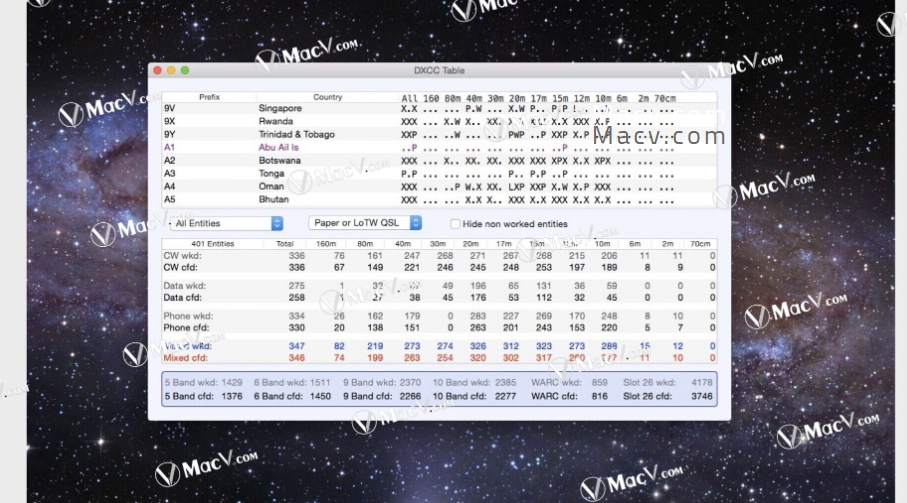This screenshot has height=503, width=907.
Task: Click the A2 prefix cell
Action: 169,160
